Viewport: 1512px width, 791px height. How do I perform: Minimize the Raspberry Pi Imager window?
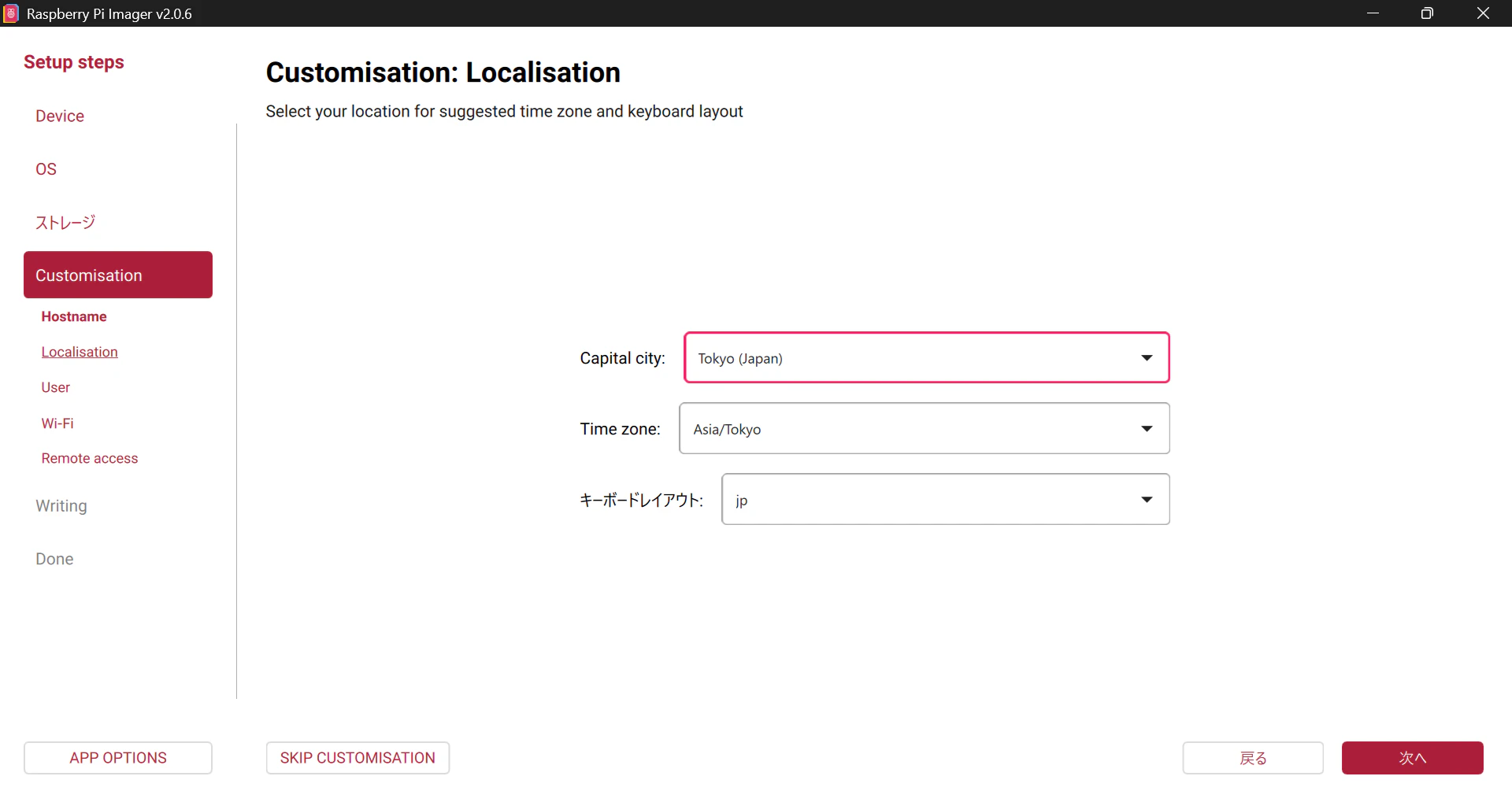(x=1373, y=13)
